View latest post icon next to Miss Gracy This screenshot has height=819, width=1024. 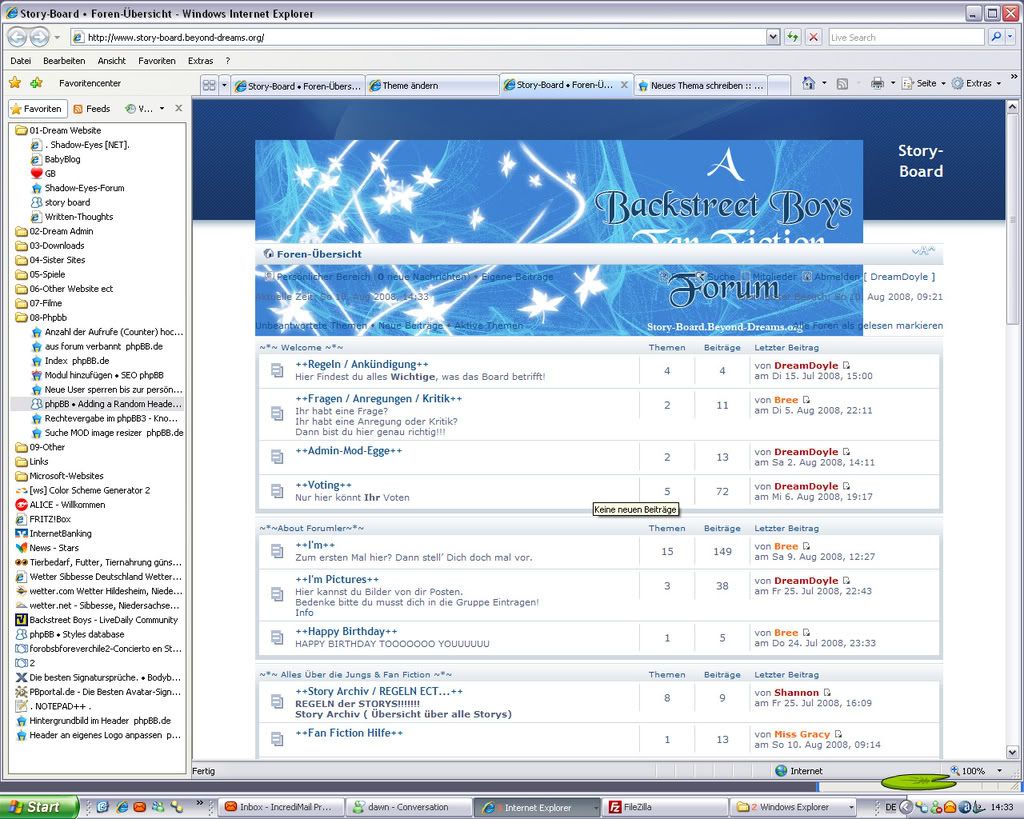coord(839,734)
